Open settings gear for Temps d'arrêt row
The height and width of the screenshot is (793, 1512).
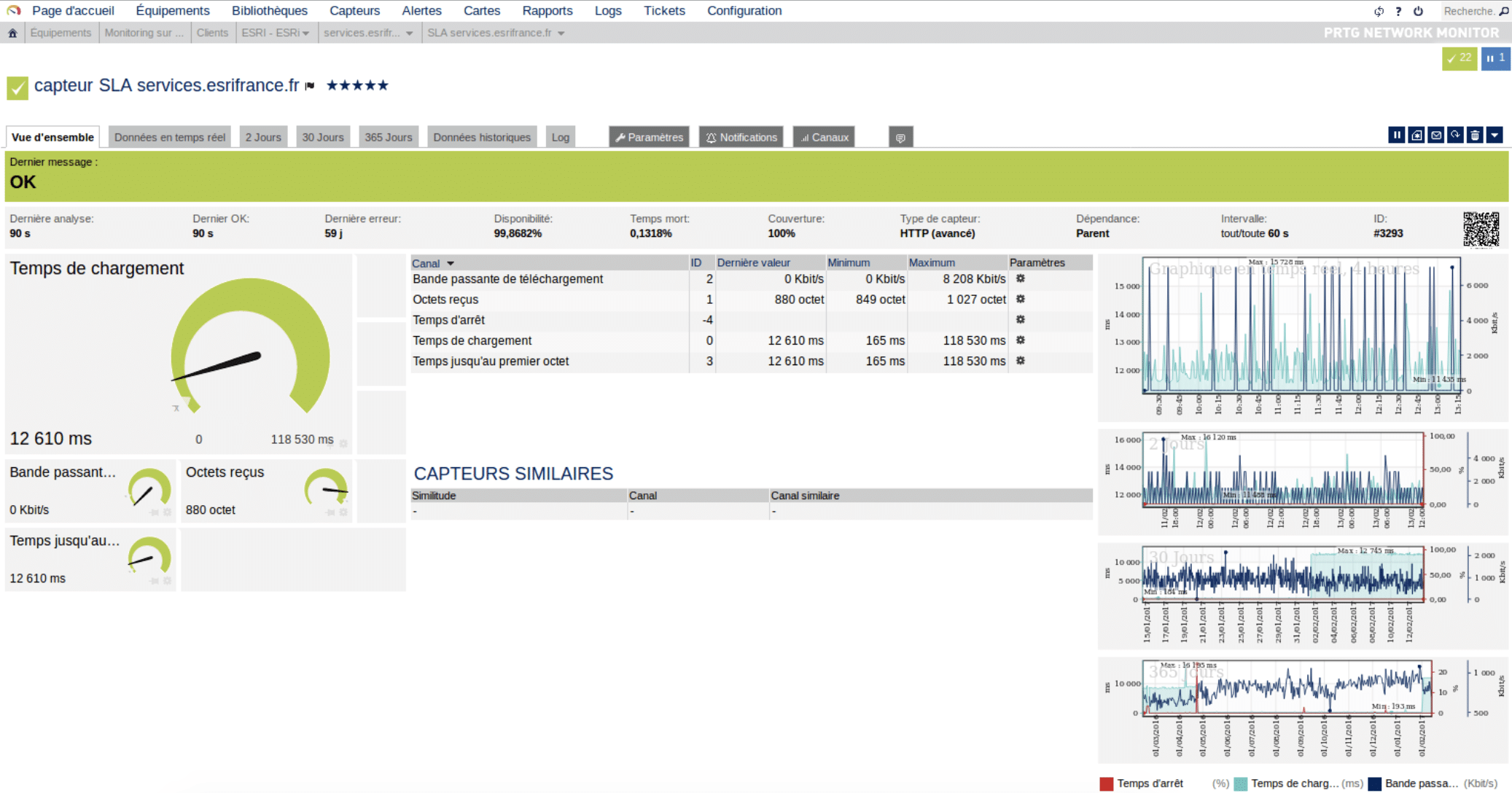pos(1021,319)
